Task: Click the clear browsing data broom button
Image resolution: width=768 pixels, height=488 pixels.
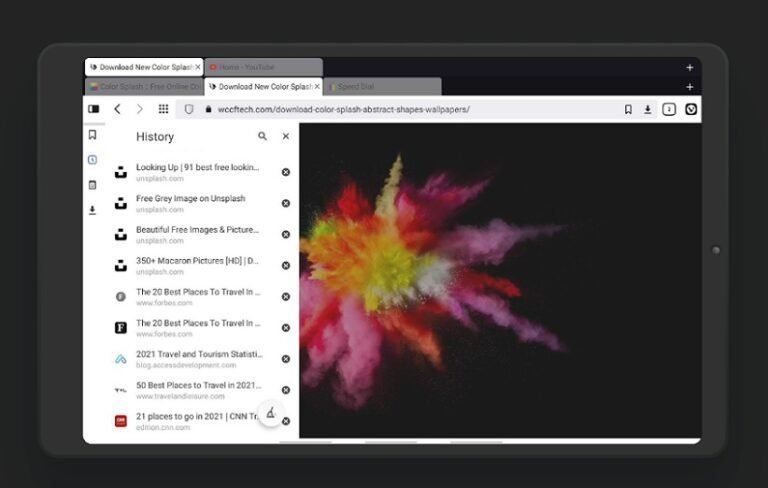Action: [270, 413]
